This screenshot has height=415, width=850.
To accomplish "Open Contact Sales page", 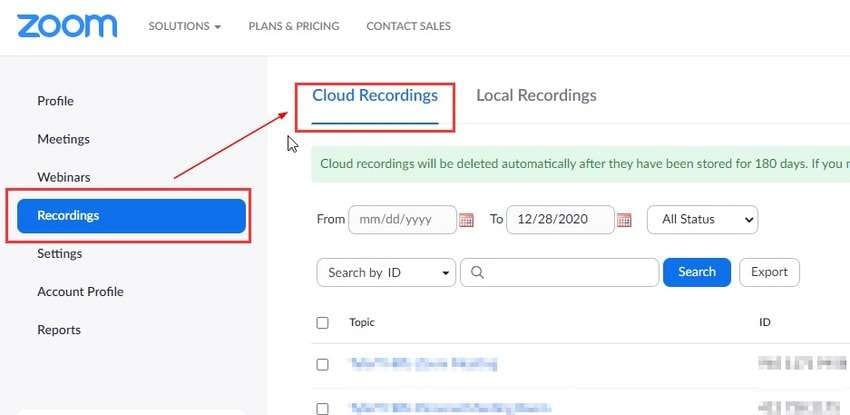I will point(408,26).
